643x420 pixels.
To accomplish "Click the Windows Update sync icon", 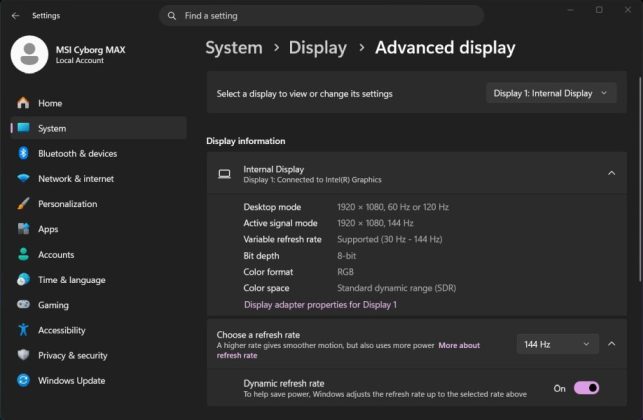I will coord(23,380).
